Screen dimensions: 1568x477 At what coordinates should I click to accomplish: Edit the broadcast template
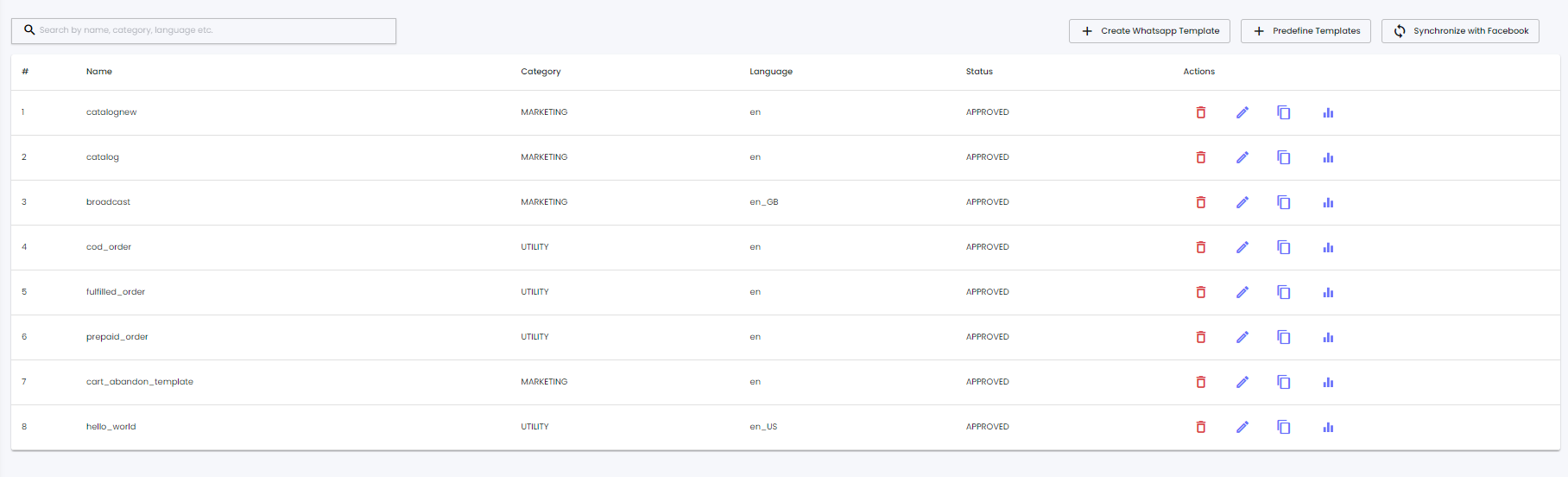click(x=1242, y=202)
